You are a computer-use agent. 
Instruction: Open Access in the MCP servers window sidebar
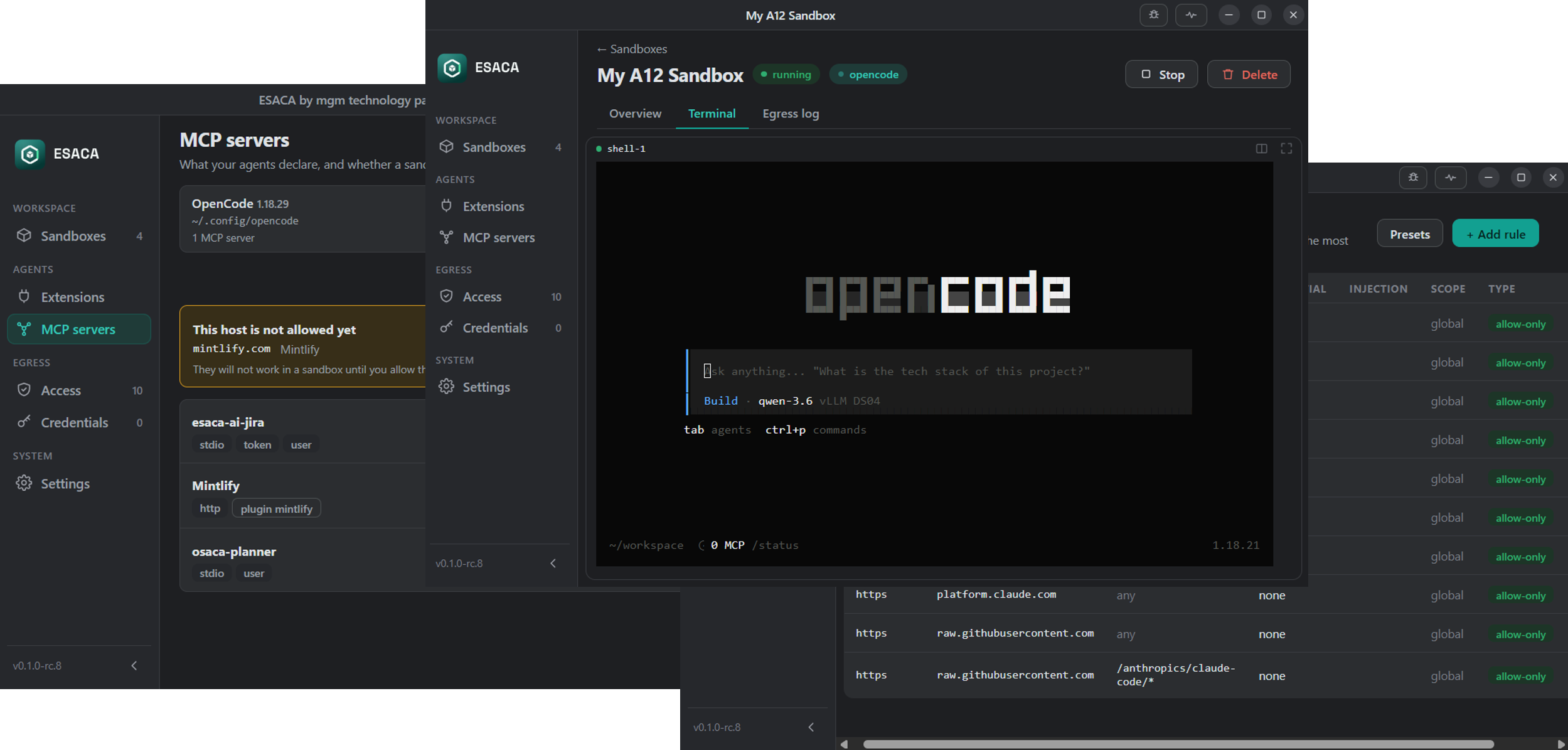click(79, 390)
